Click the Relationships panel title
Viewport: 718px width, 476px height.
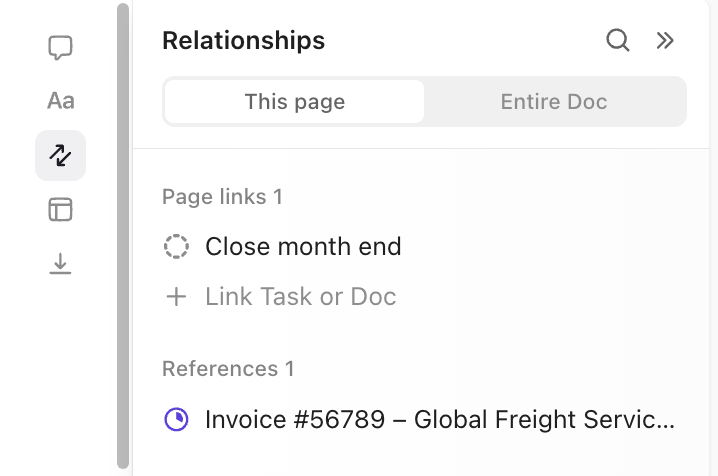pos(243,40)
